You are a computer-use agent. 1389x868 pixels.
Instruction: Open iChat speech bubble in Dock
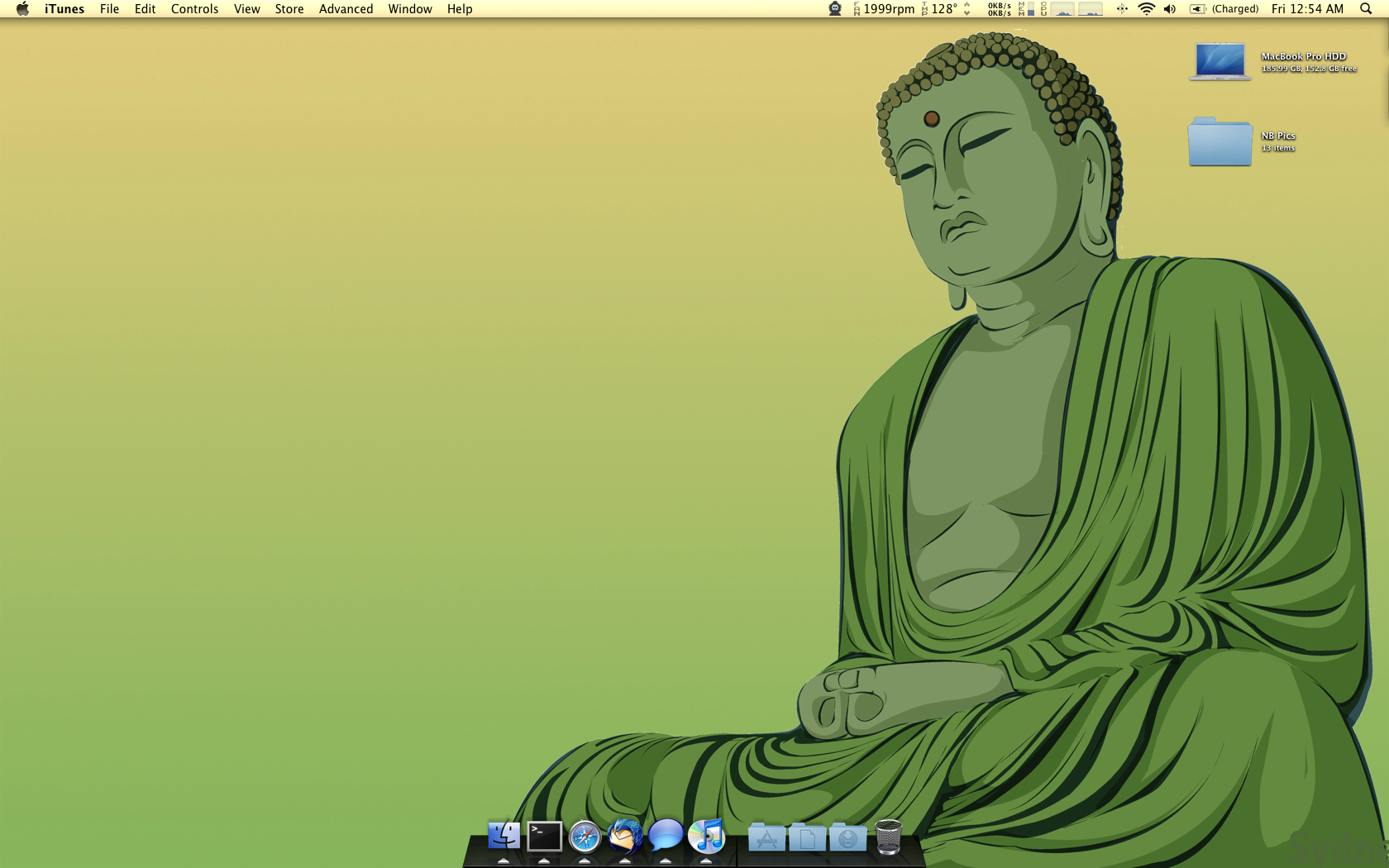666,836
